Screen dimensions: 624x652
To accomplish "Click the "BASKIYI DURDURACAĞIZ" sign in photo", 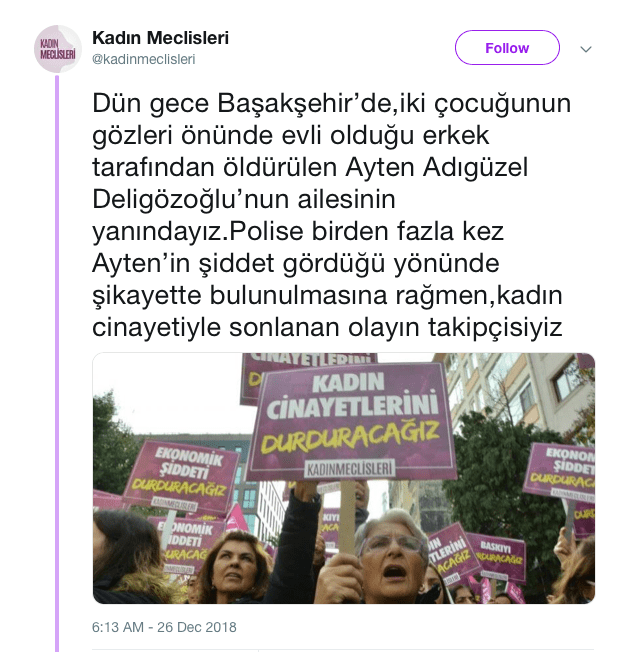I will click(x=497, y=557).
